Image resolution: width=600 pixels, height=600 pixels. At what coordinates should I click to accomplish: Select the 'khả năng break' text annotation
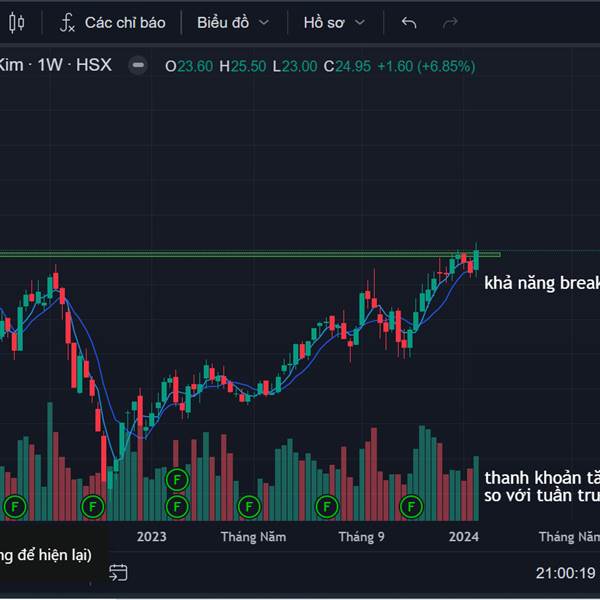[542, 283]
